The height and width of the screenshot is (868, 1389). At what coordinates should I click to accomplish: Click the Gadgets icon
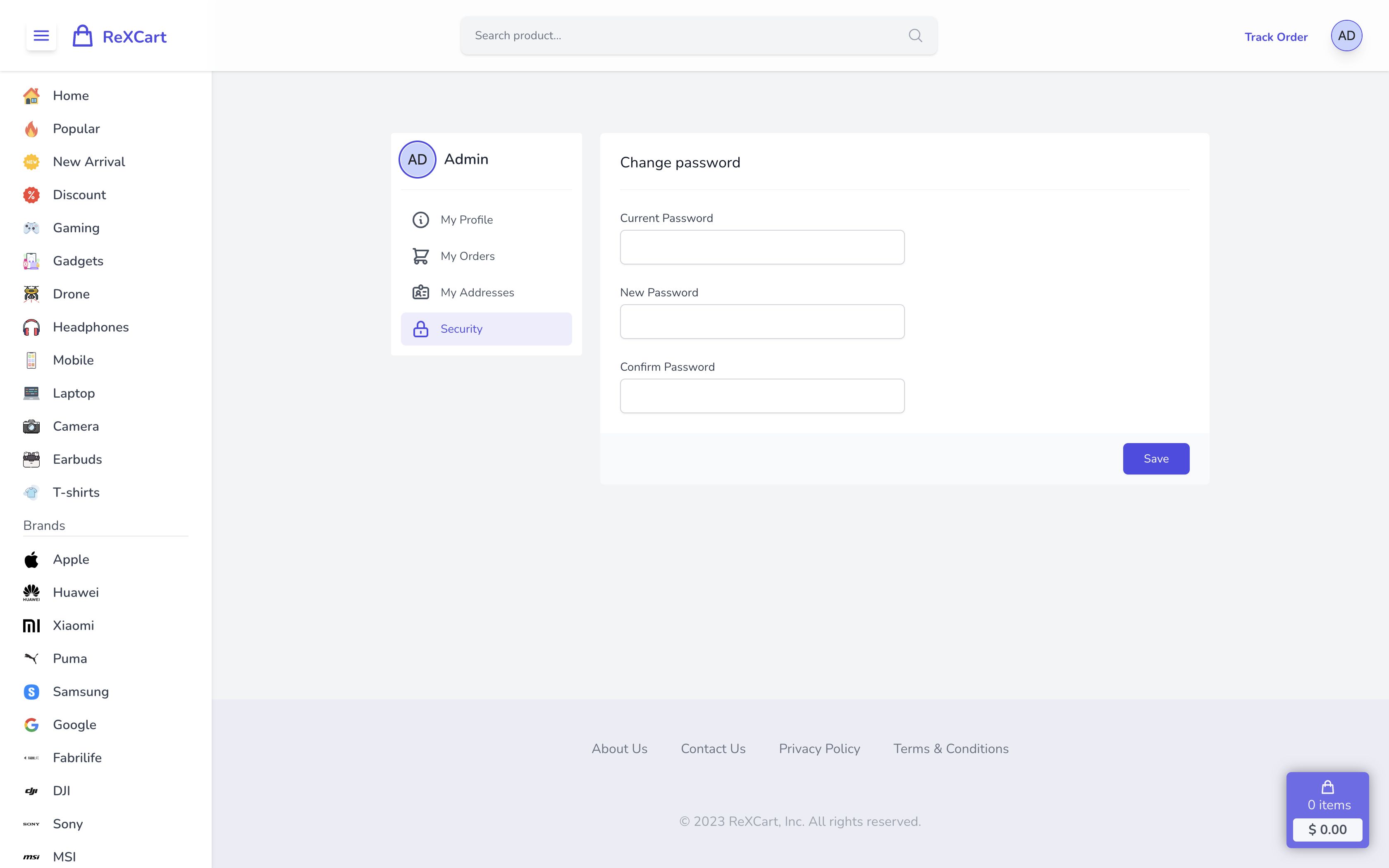pos(31,261)
